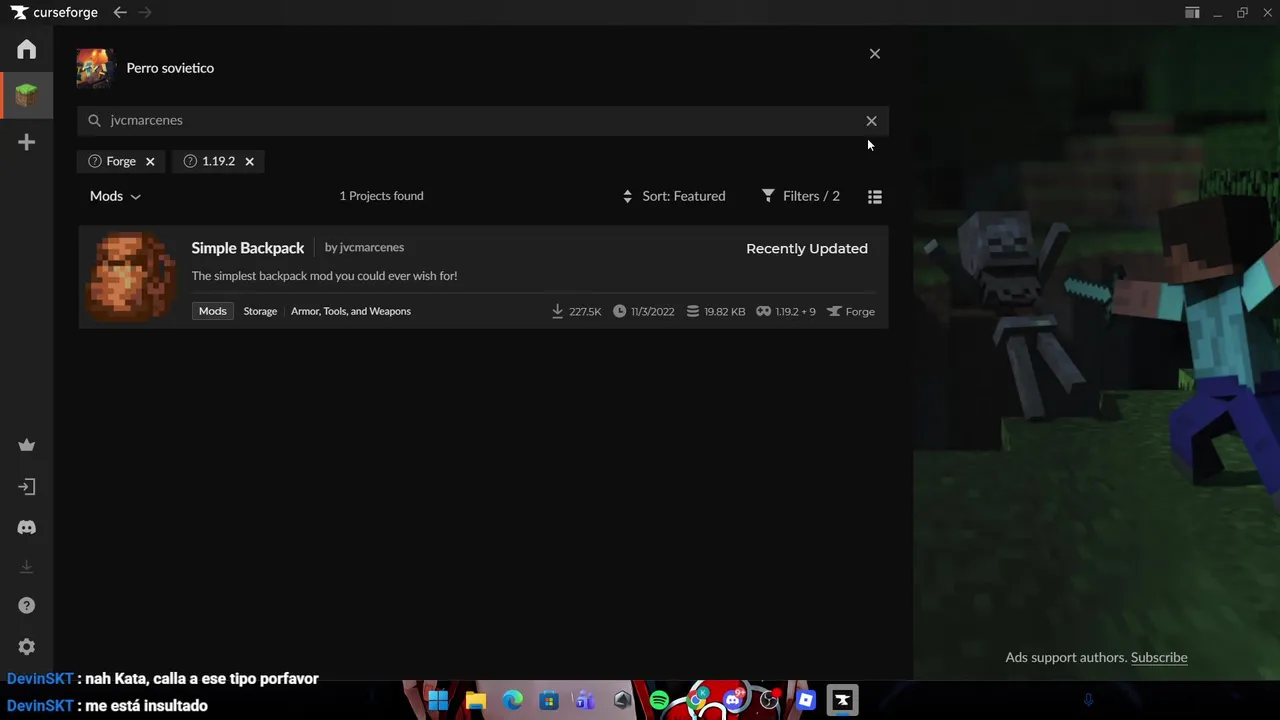Click the Perro sovietico profile icon
The image size is (1280, 720).
pos(96,68)
